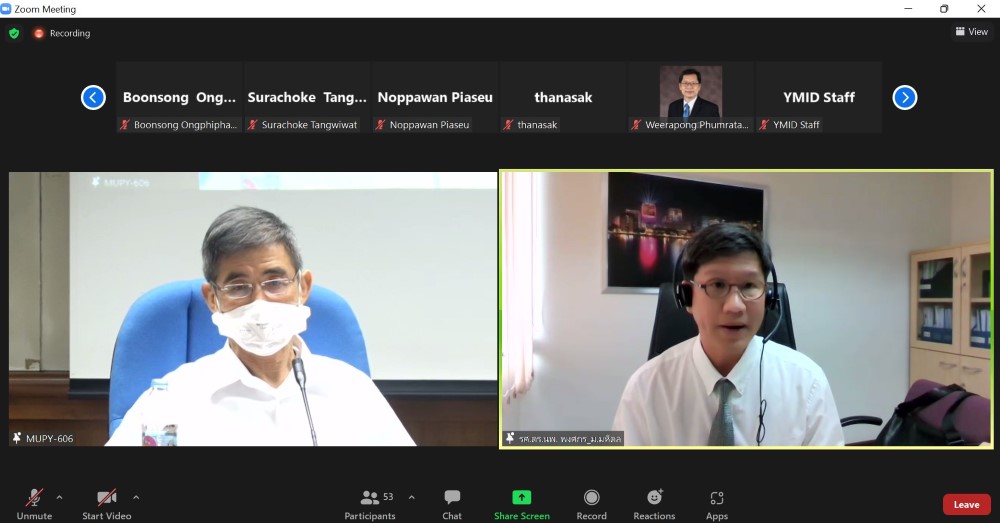
Task: Select the YMID Staff participant tile
Action: [818, 97]
